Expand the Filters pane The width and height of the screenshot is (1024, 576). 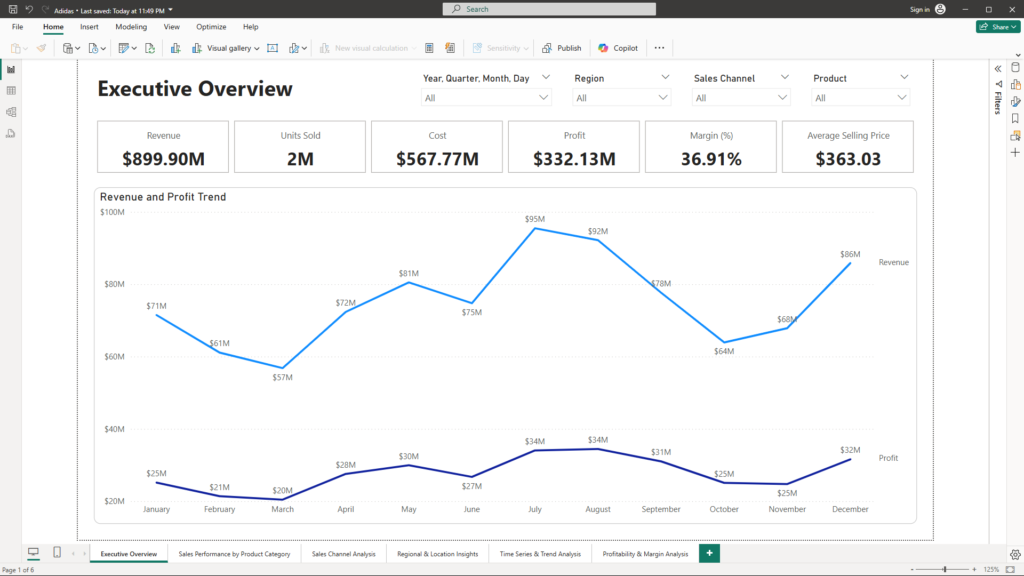(997, 68)
